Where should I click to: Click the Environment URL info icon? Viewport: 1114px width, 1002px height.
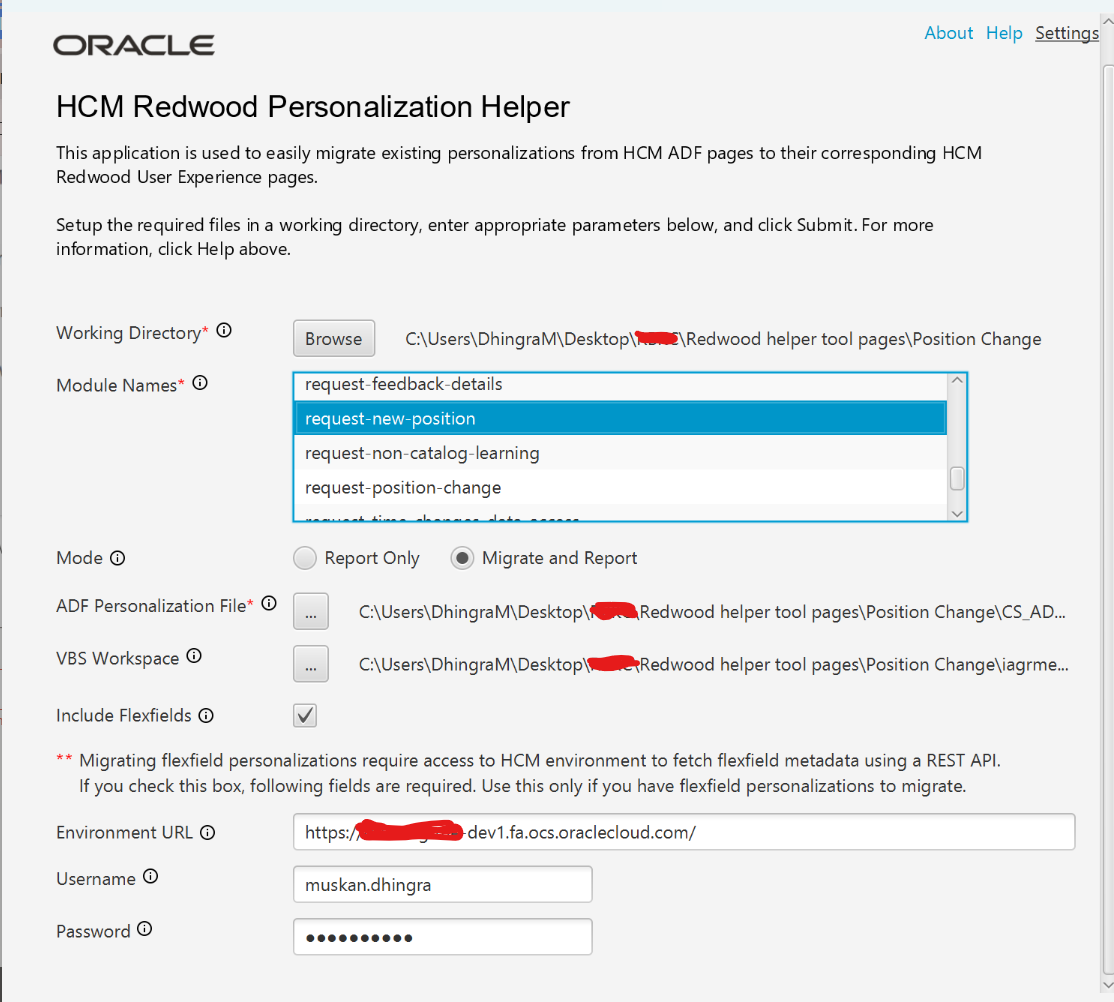click(207, 833)
